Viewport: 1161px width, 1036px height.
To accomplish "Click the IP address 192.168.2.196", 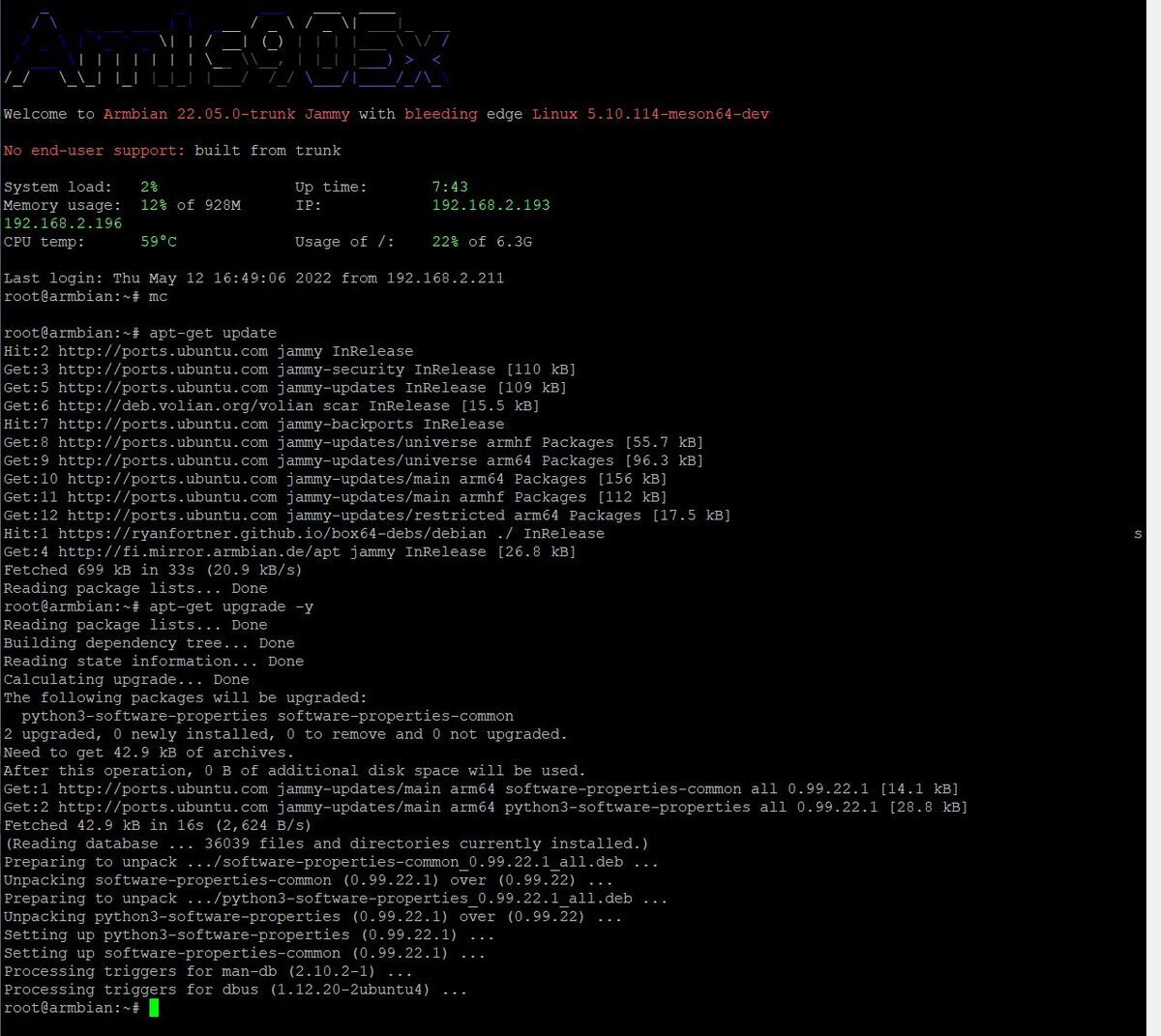I will (x=63, y=223).
